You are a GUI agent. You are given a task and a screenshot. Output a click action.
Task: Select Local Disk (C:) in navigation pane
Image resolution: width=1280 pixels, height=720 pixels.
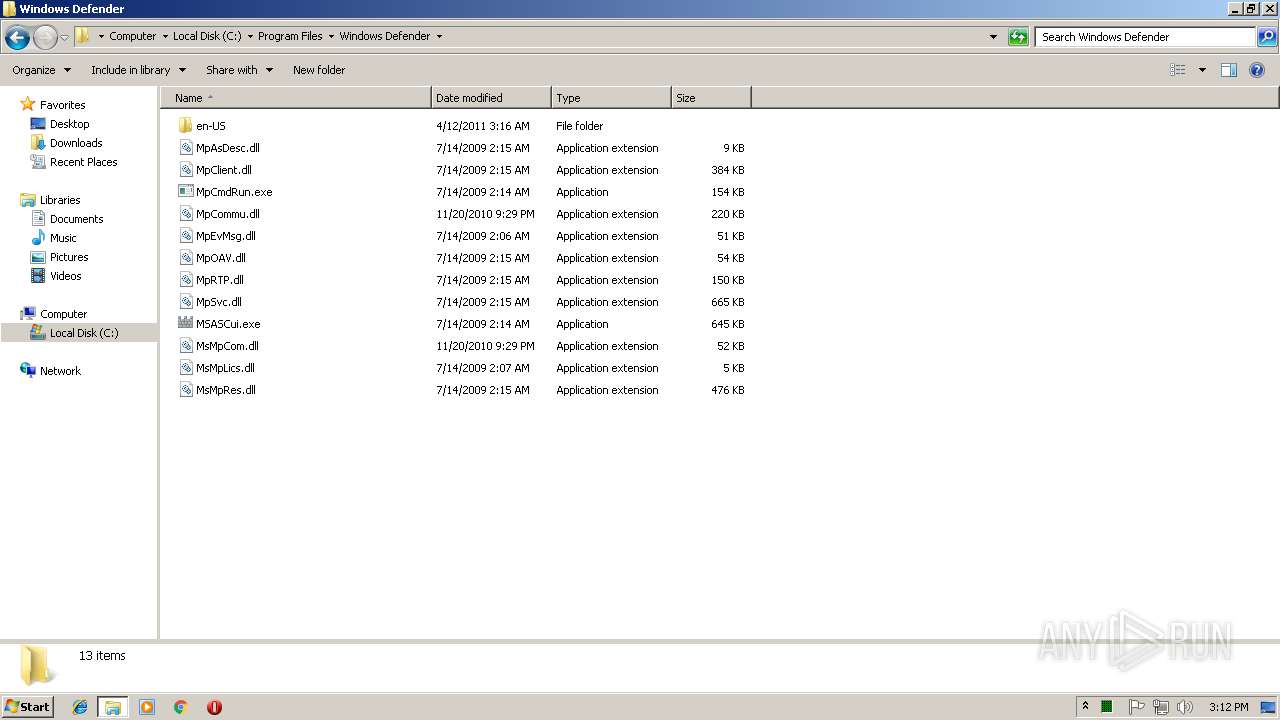pyautogui.click(x=84, y=333)
